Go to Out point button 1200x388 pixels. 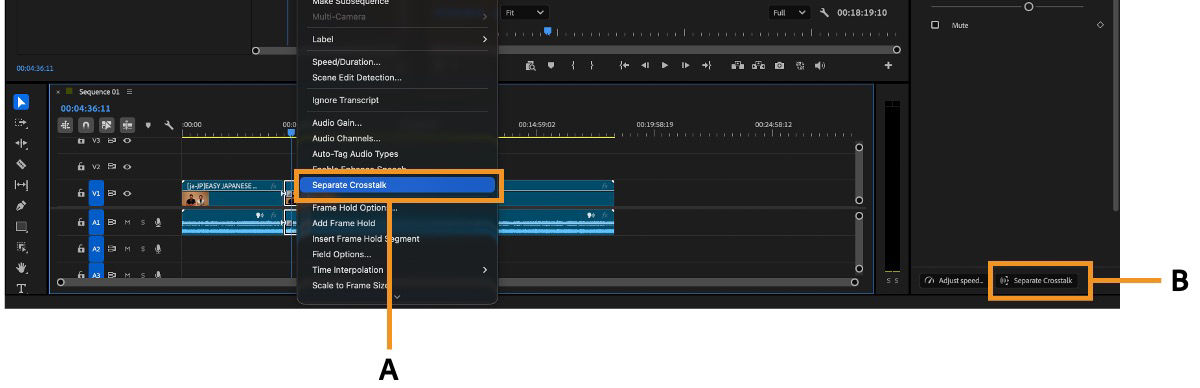coord(706,65)
